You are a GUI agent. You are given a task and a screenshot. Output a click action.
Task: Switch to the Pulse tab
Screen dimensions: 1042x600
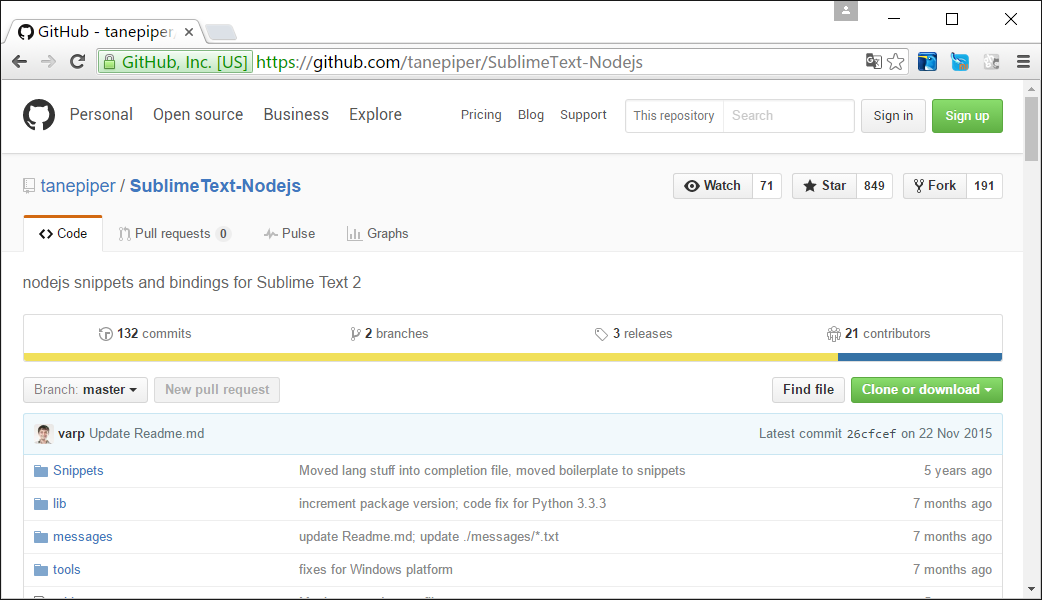tap(289, 234)
